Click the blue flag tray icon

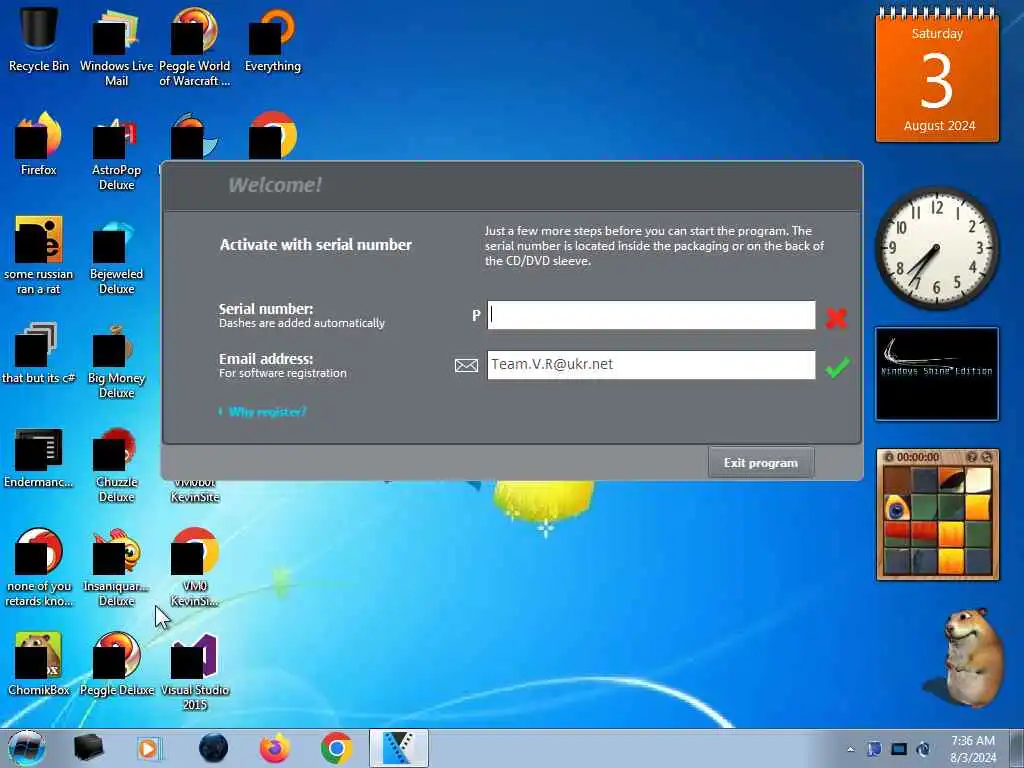pos(874,749)
